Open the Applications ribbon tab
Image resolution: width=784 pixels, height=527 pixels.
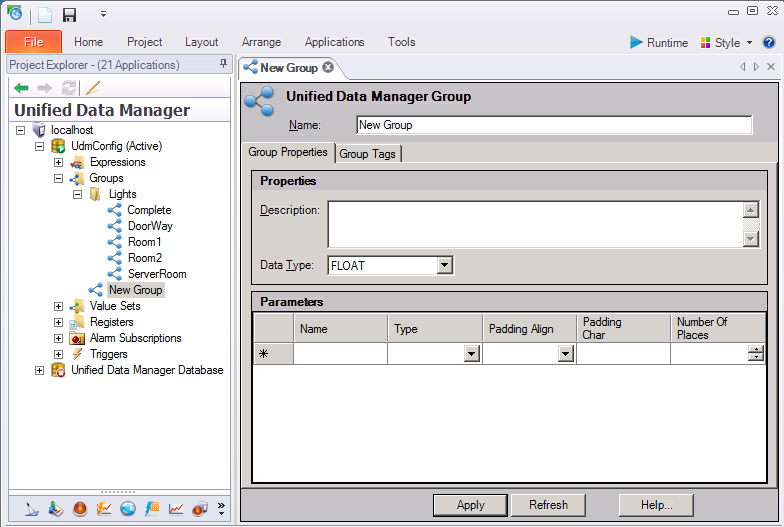click(334, 42)
